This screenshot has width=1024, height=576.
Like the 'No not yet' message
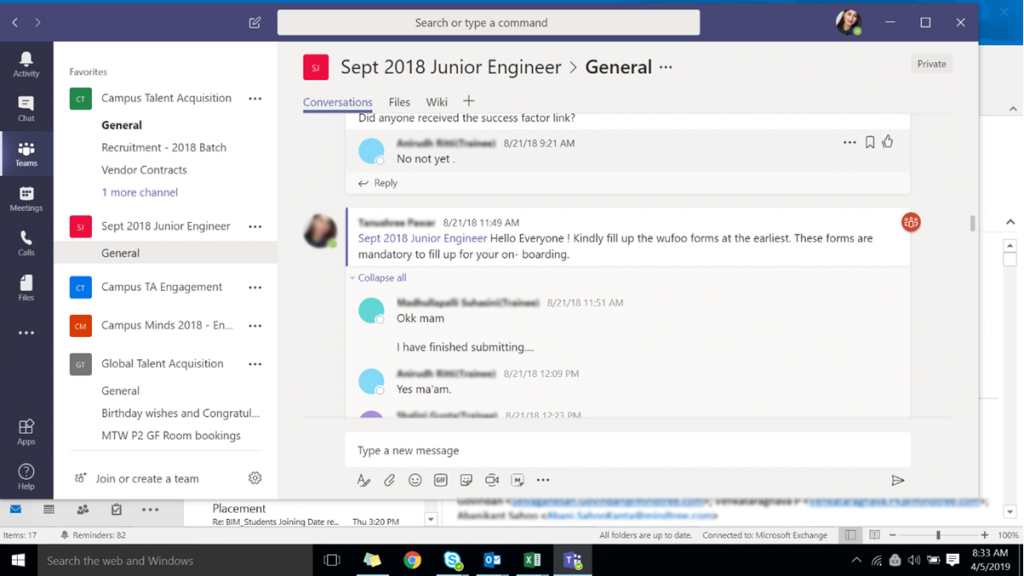click(888, 142)
